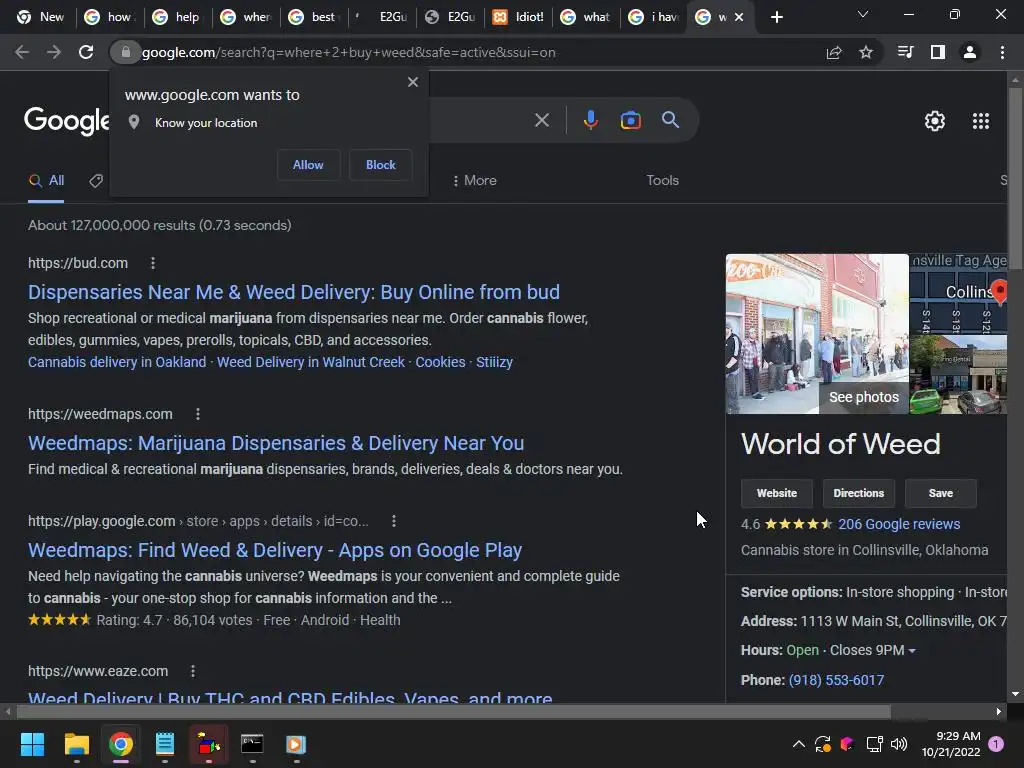The height and width of the screenshot is (768, 1024).
Task: Open the Google apps grid
Action: click(x=981, y=121)
